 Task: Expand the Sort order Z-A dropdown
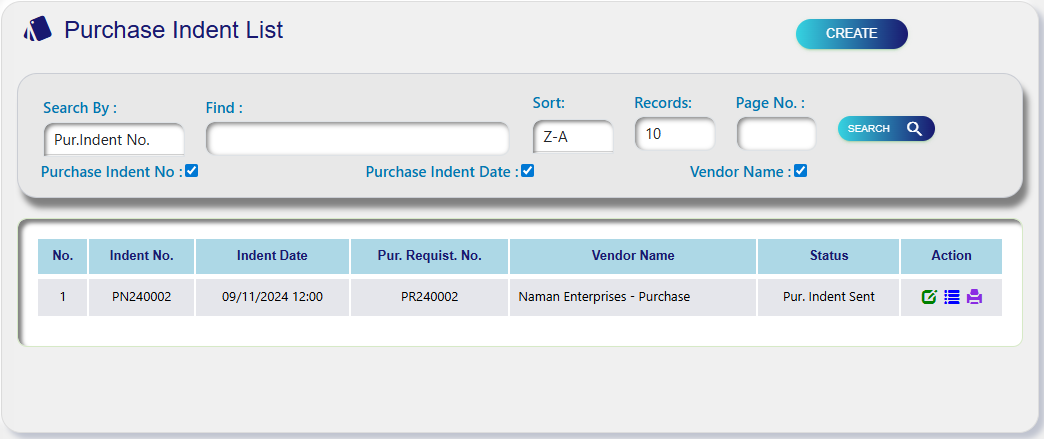(x=573, y=137)
